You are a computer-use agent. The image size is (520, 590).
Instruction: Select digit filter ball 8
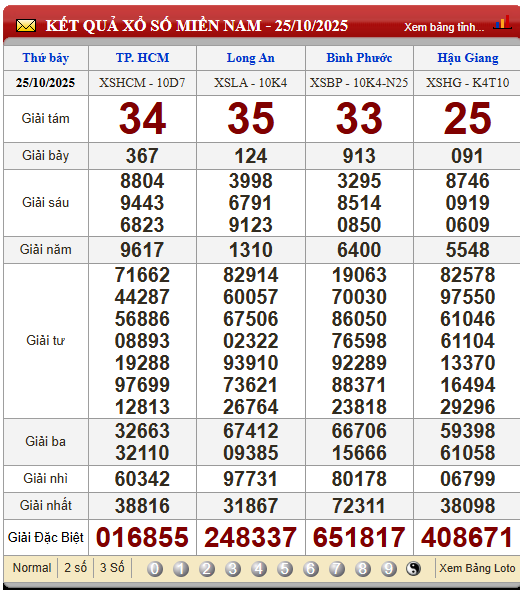pos(363,569)
